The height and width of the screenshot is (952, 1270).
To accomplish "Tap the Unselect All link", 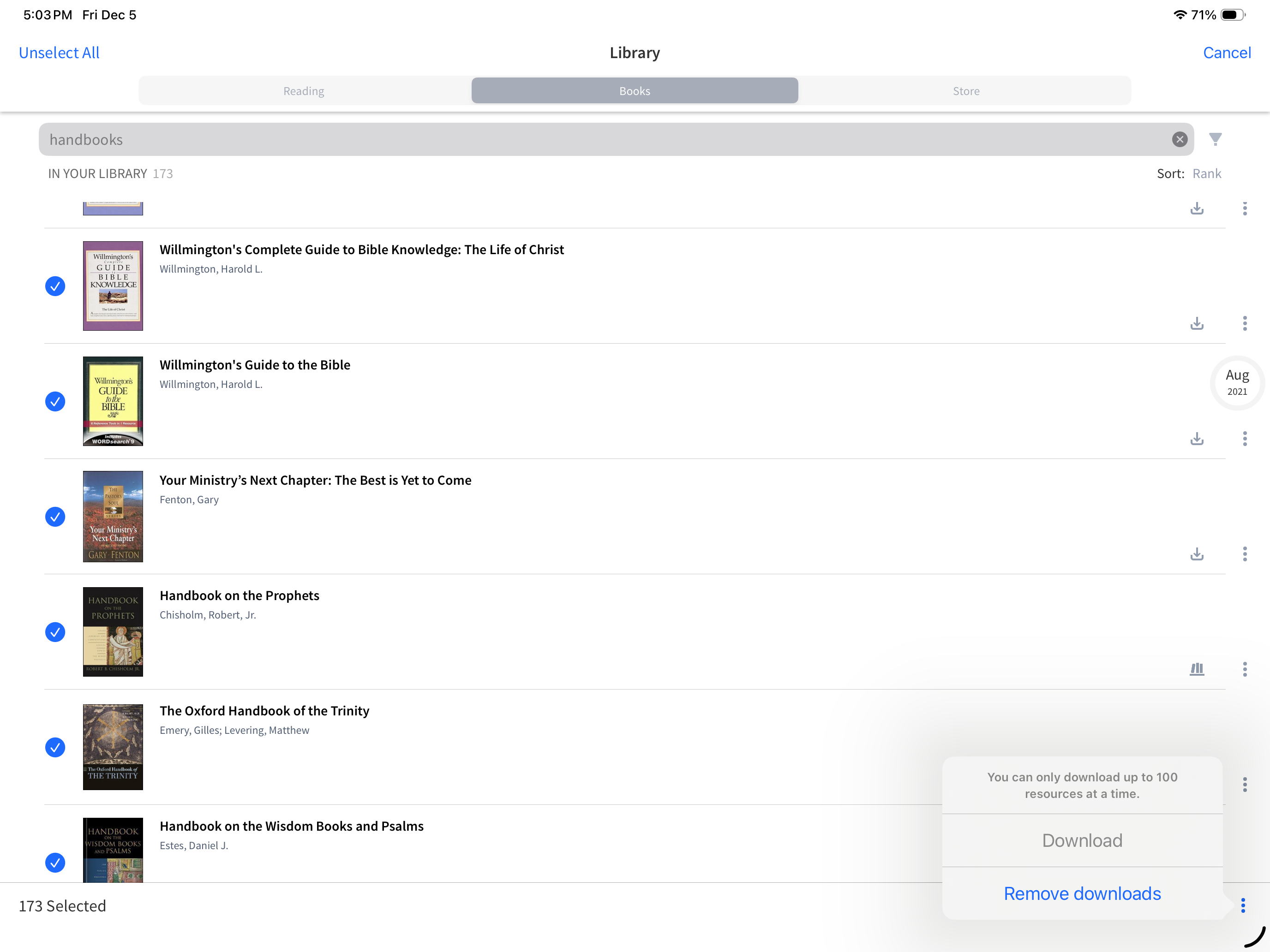I will coord(59,53).
